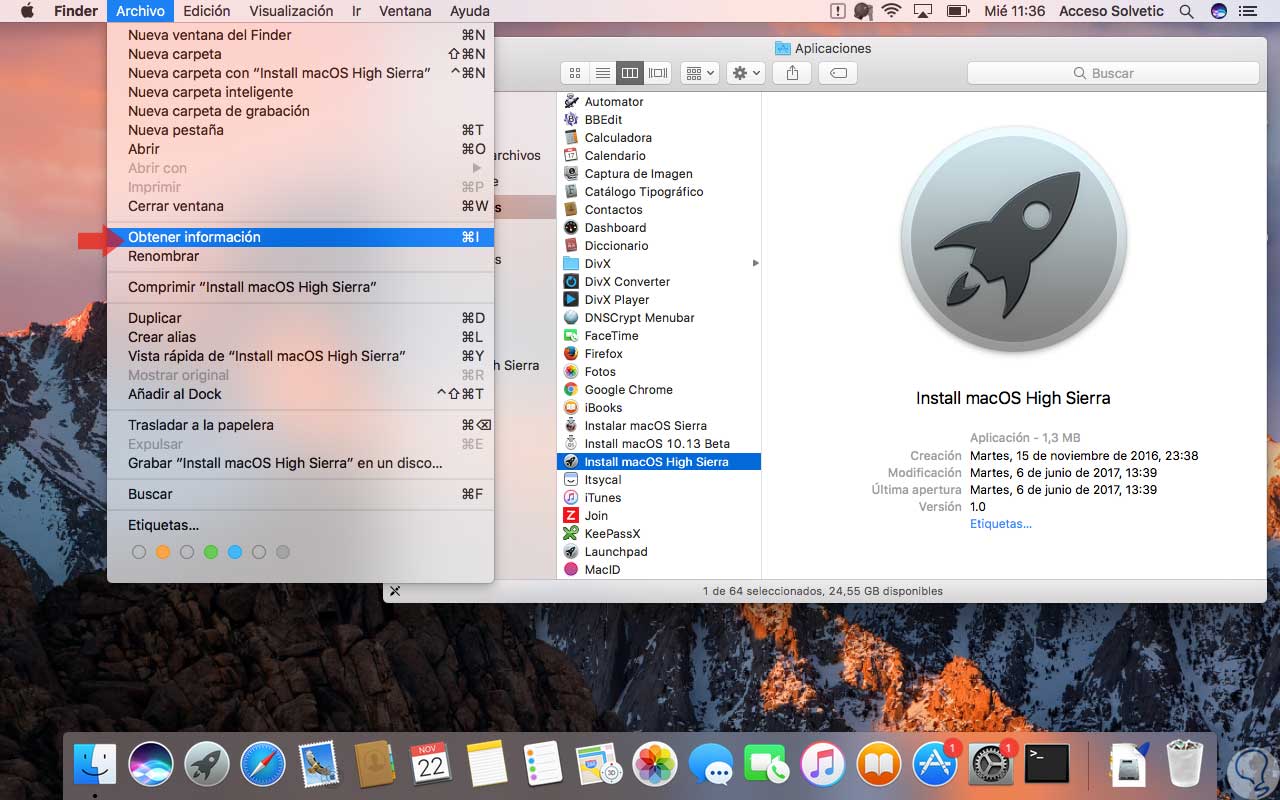The height and width of the screenshot is (800, 1280).
Task: Click "Launchpad" in the applications list
Action: 616,551
